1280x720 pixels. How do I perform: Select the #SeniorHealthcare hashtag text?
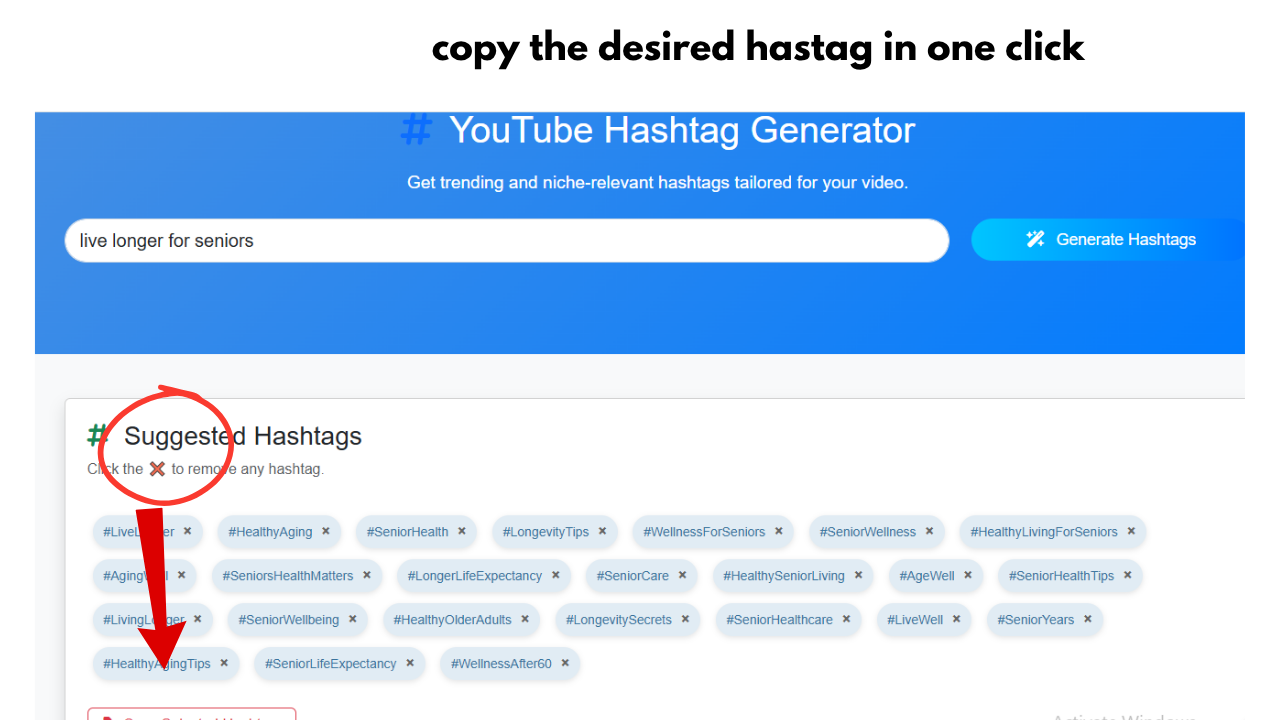(780, 620)
